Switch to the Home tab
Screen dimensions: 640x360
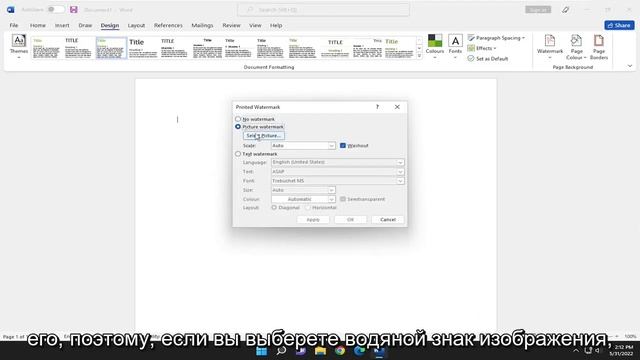coord(38,25)
